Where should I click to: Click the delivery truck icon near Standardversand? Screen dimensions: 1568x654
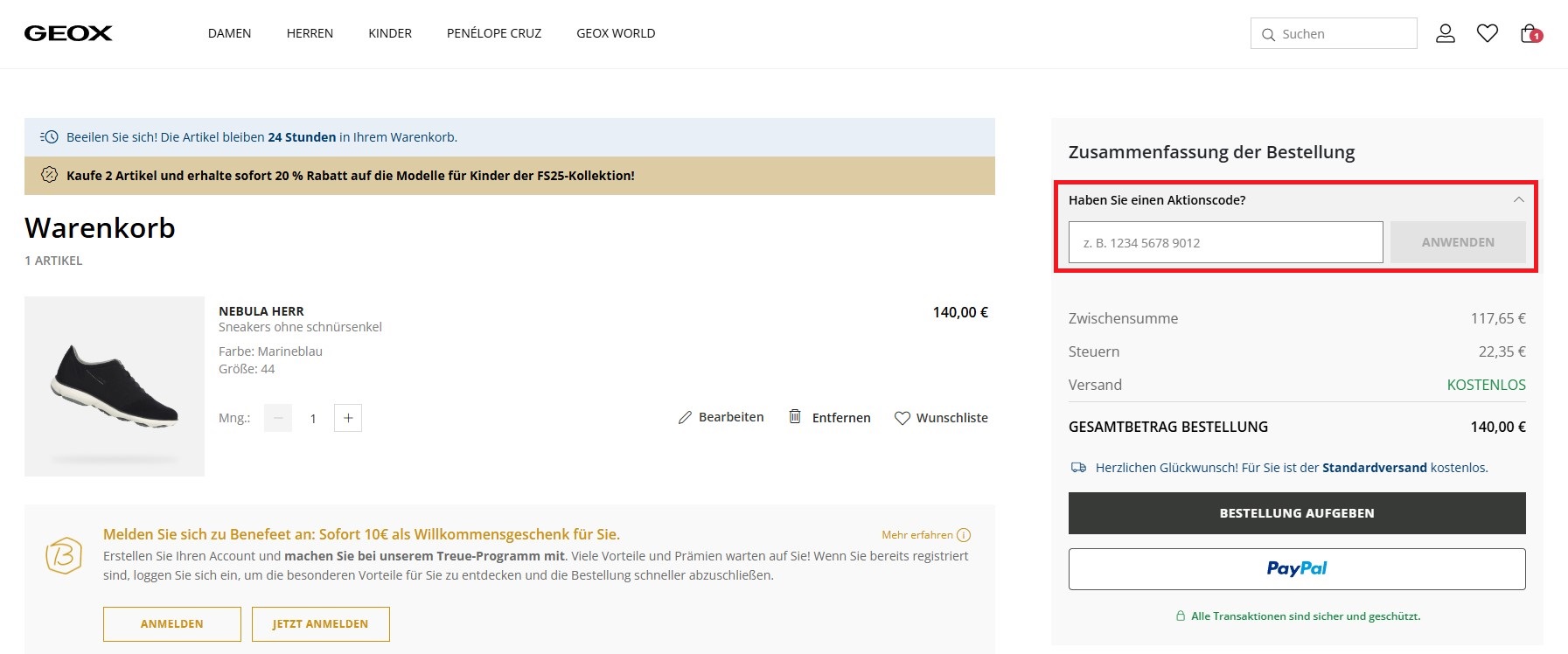pyautogui.click(x=1079, y=468)
